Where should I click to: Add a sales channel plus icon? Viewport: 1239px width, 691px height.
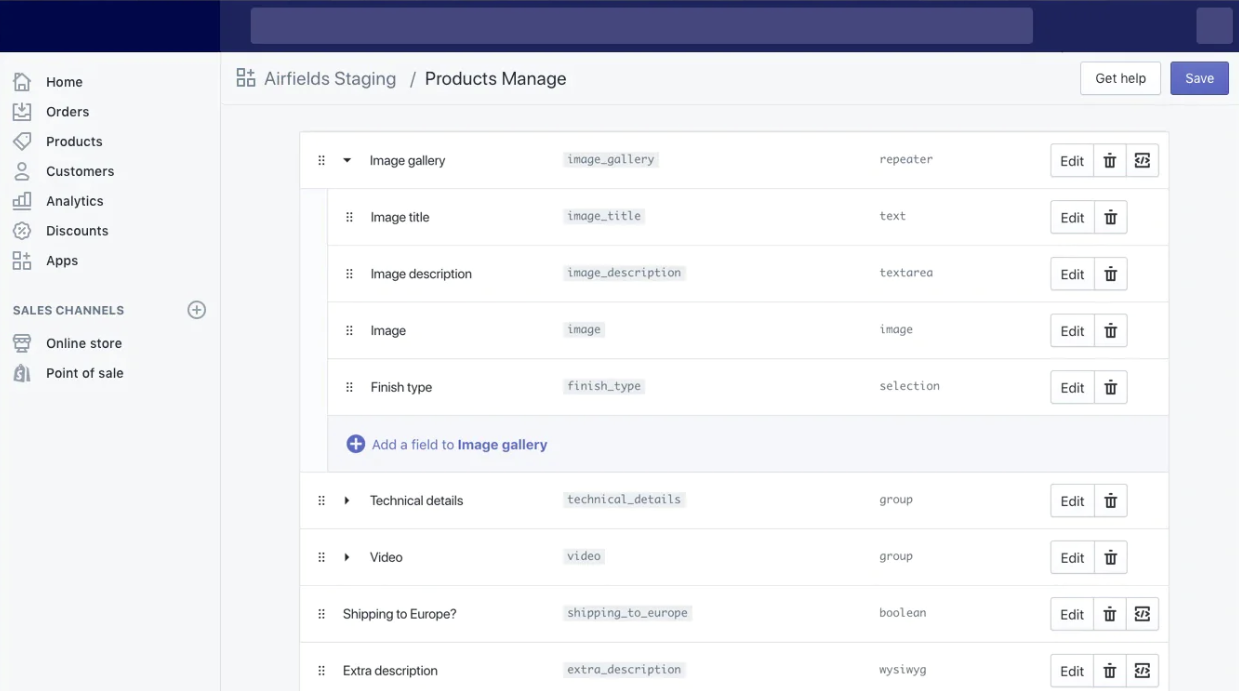(197, 310)
